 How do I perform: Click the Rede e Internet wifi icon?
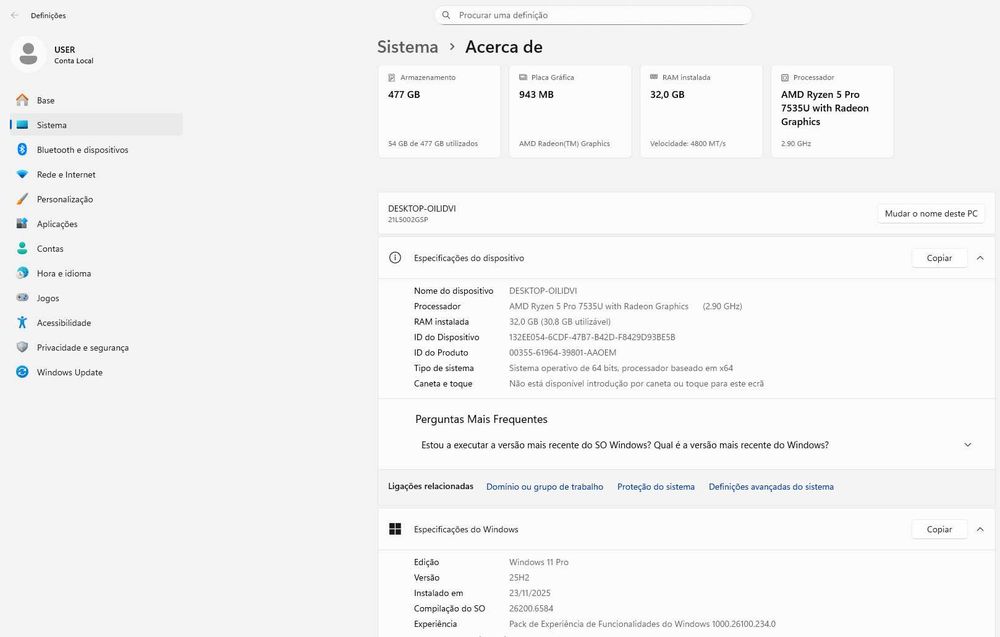22,174
